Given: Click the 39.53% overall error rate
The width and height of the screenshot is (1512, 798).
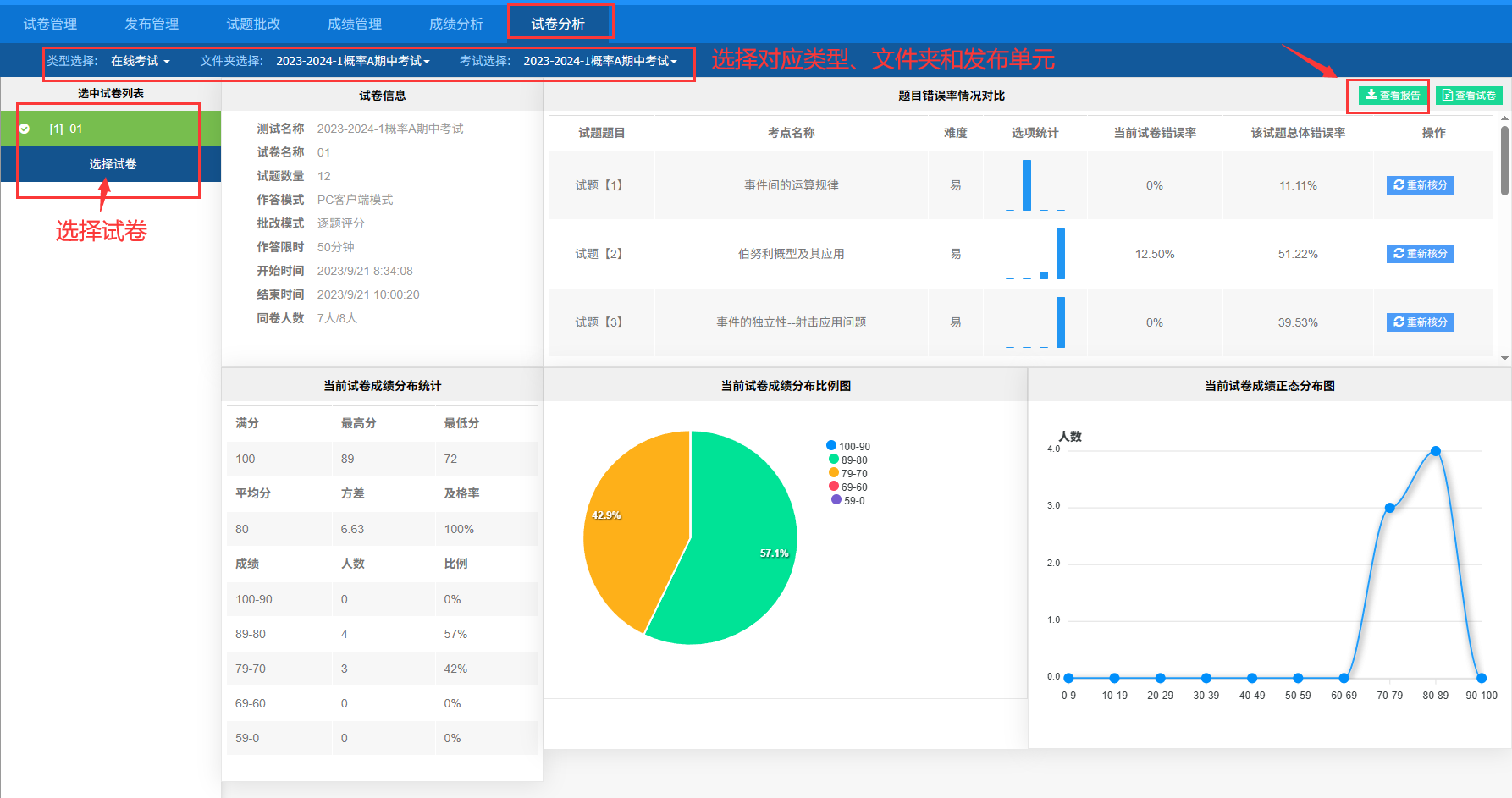Looking at the screenshot, I should (x=1298, y=322).
